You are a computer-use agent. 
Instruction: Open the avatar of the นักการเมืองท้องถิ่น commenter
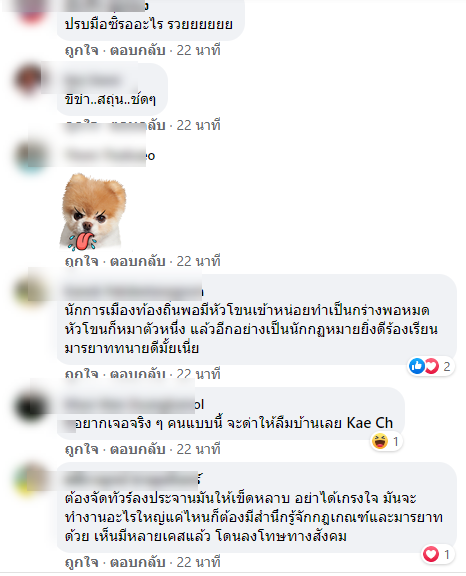click(32, 291)
